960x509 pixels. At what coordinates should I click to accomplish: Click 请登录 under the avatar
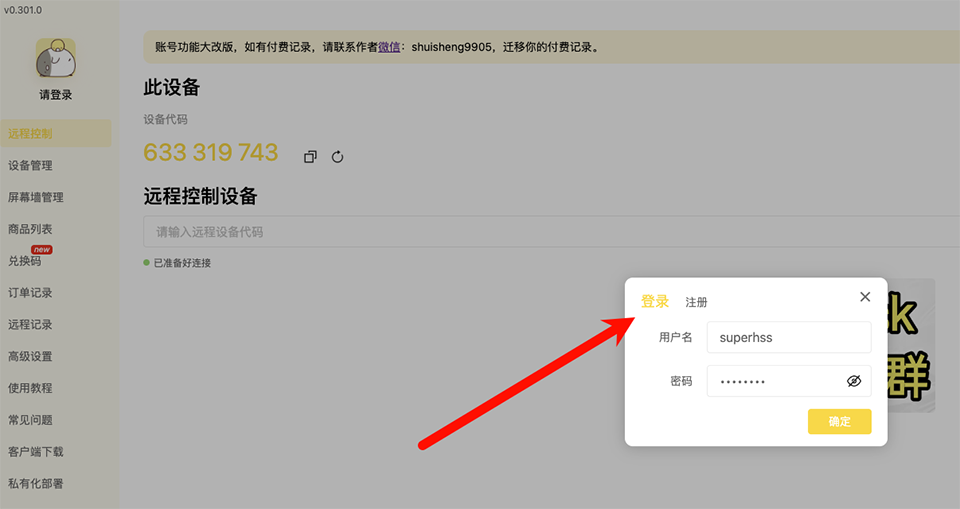click(56, 95)
